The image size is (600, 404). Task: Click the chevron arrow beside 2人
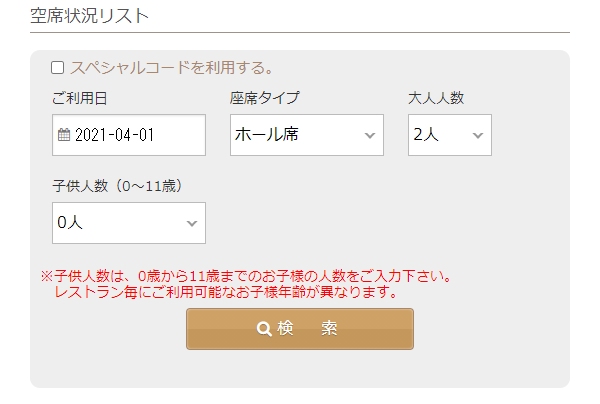coord(478,135)
